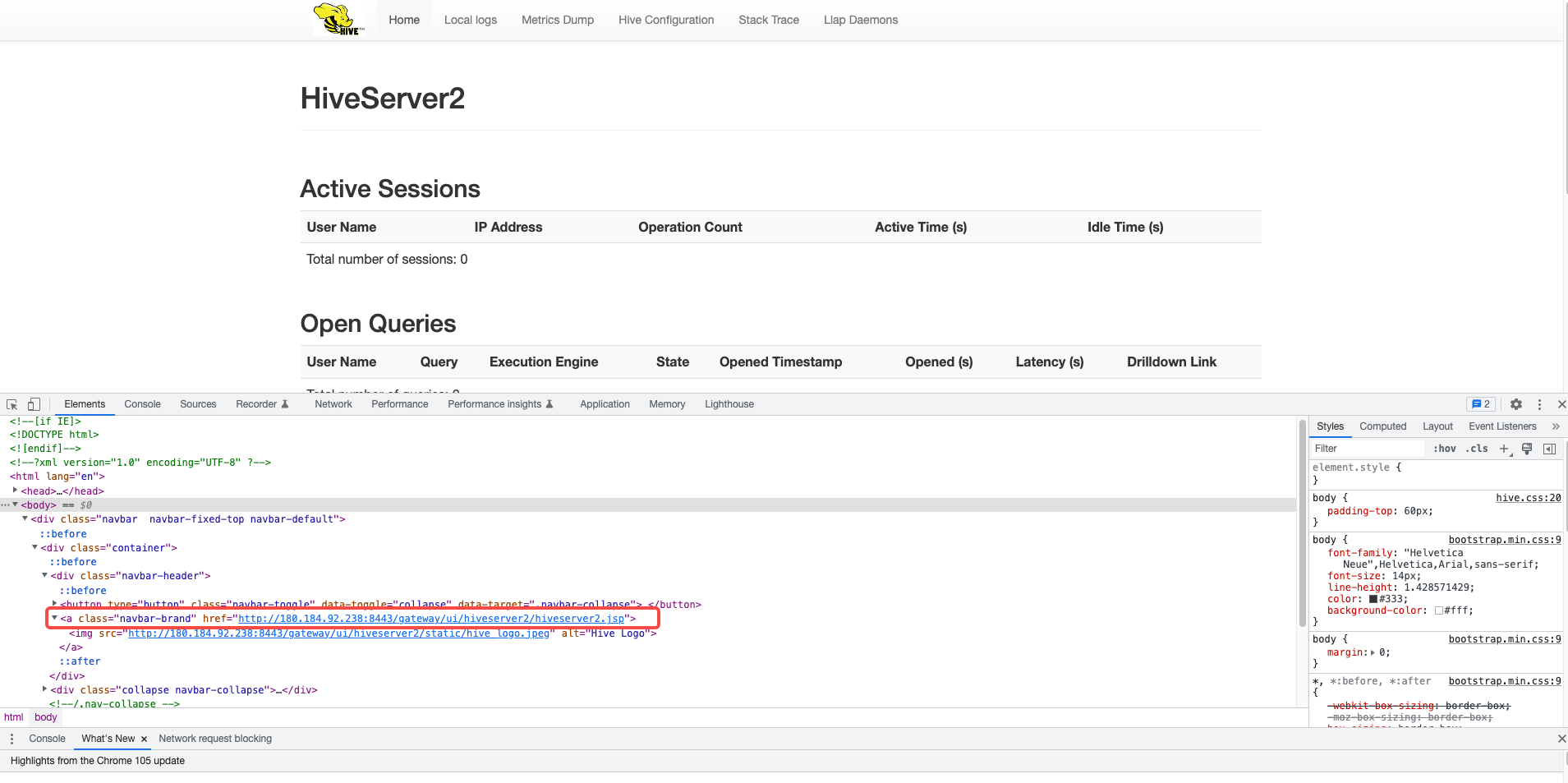Expand the navbar-toggle button node

[54, 604]
